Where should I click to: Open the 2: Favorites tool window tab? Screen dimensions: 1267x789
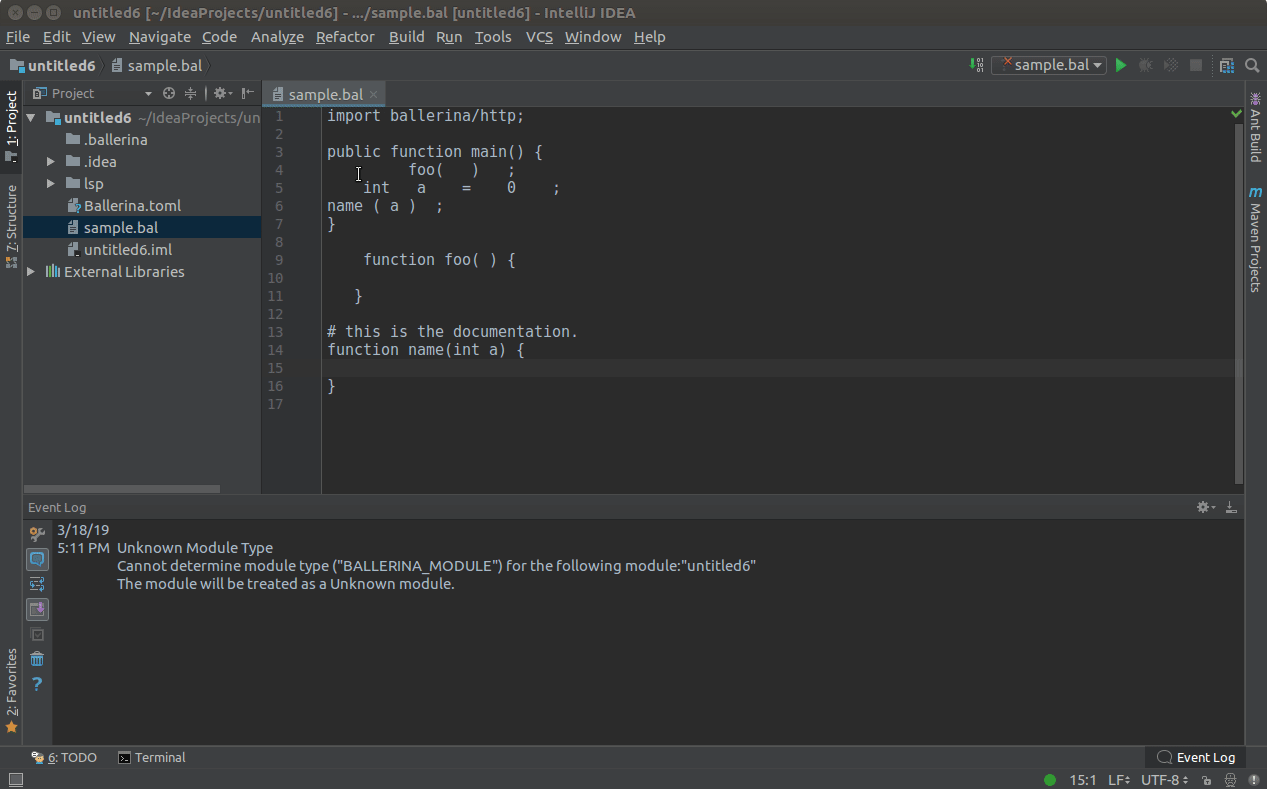[11, 691]
